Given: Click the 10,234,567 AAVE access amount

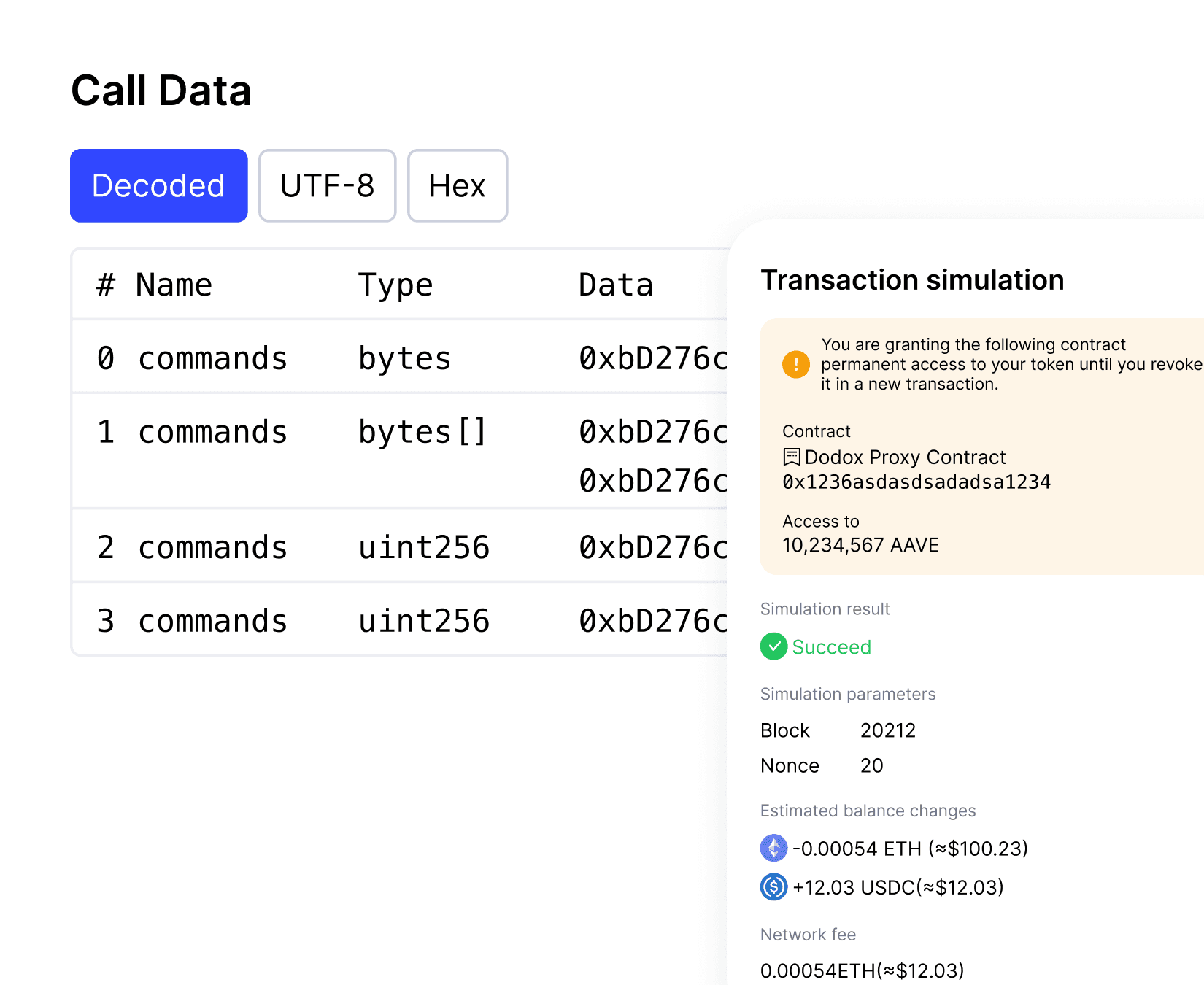Looking at the screenshot, I should [x=860, y=545].
